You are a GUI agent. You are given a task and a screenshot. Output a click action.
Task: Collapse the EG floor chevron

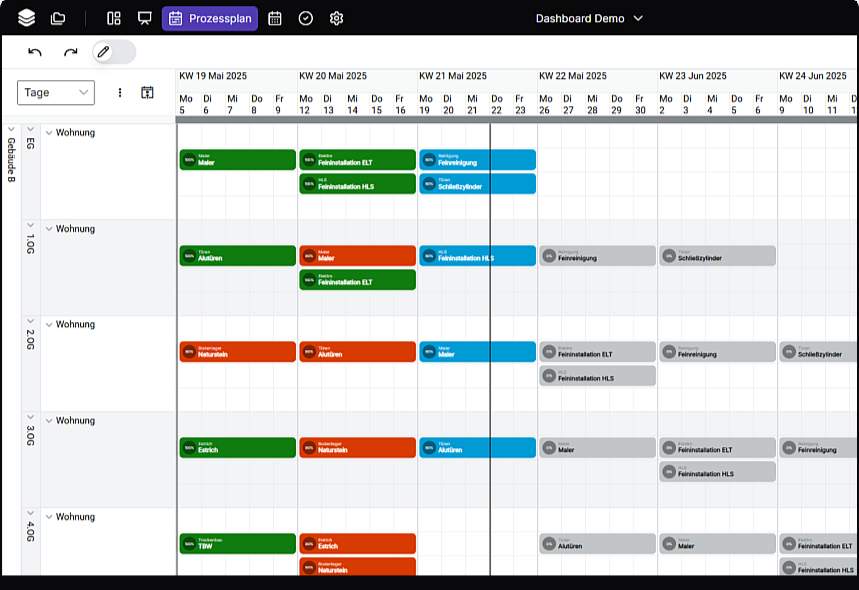click(30, 129)
